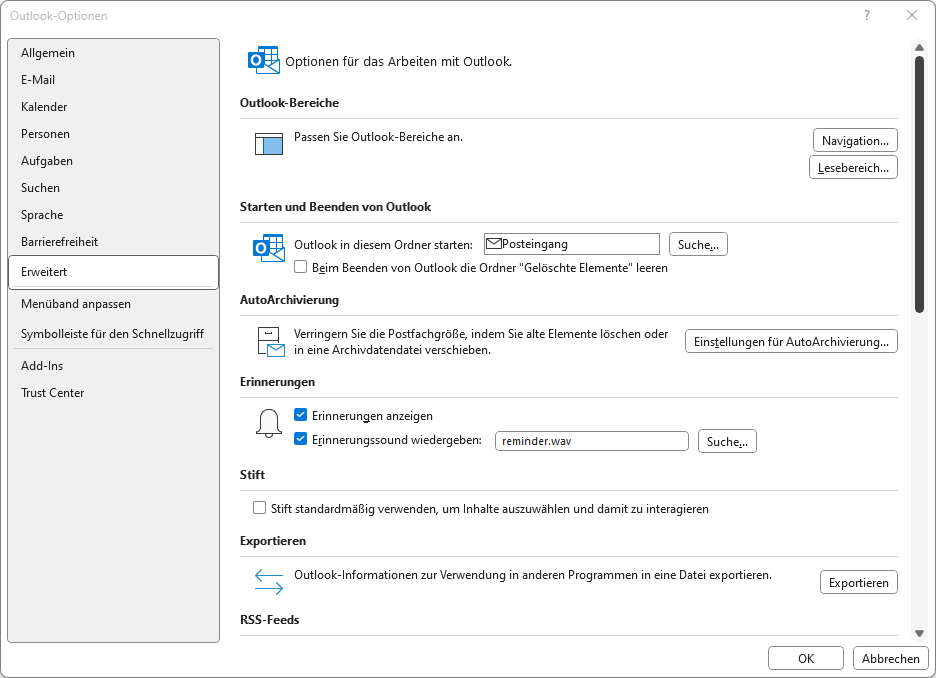This screenshot has width=936, height=678.
Task: Click the Starten und Beenden von Outlook heading
Action: coord(335,207)
